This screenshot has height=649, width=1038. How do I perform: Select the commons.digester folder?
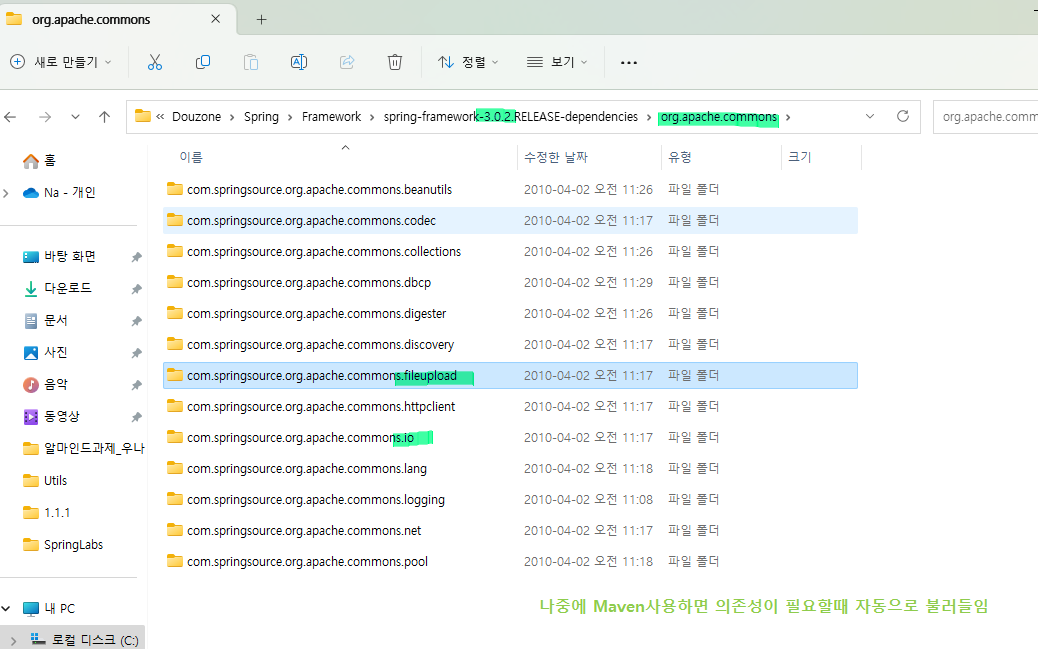tap(510, 313)
